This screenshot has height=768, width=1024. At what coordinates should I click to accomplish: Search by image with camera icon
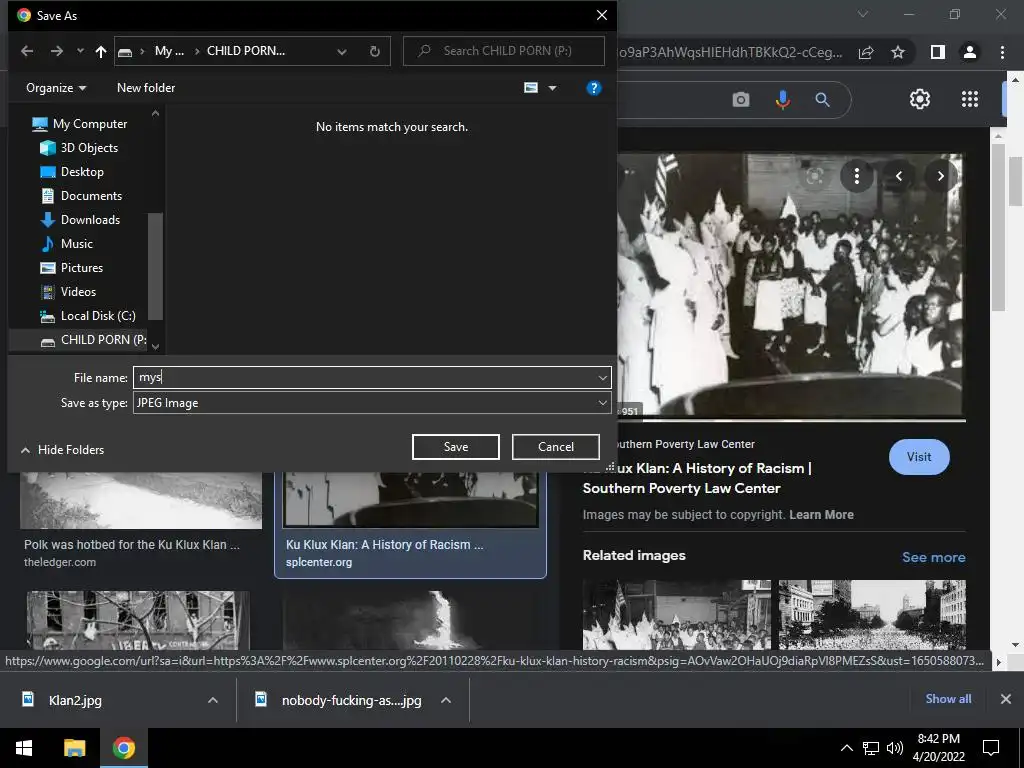click(x=741, y=99)
